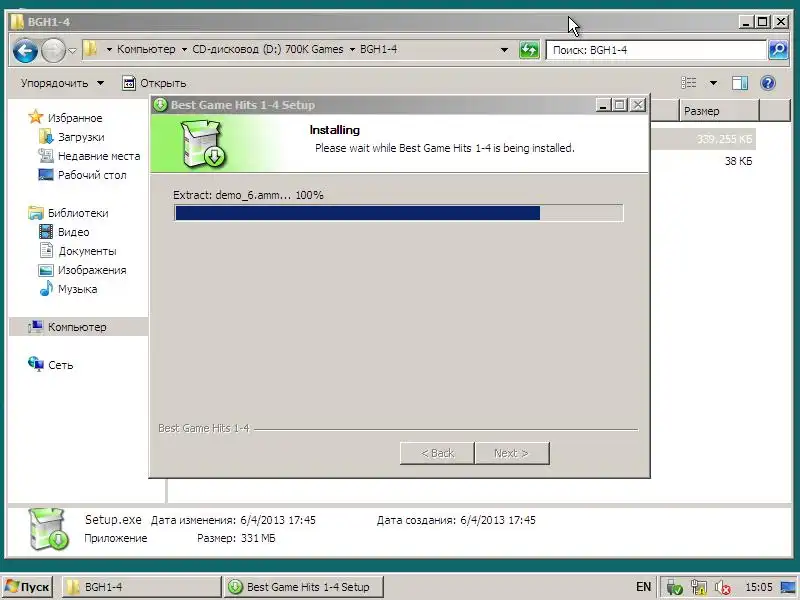Click the Открыть toolbar button
Image resolution: width=800 pixels, height=600 pixels.
pyautogui.click(x=154, y=83)
